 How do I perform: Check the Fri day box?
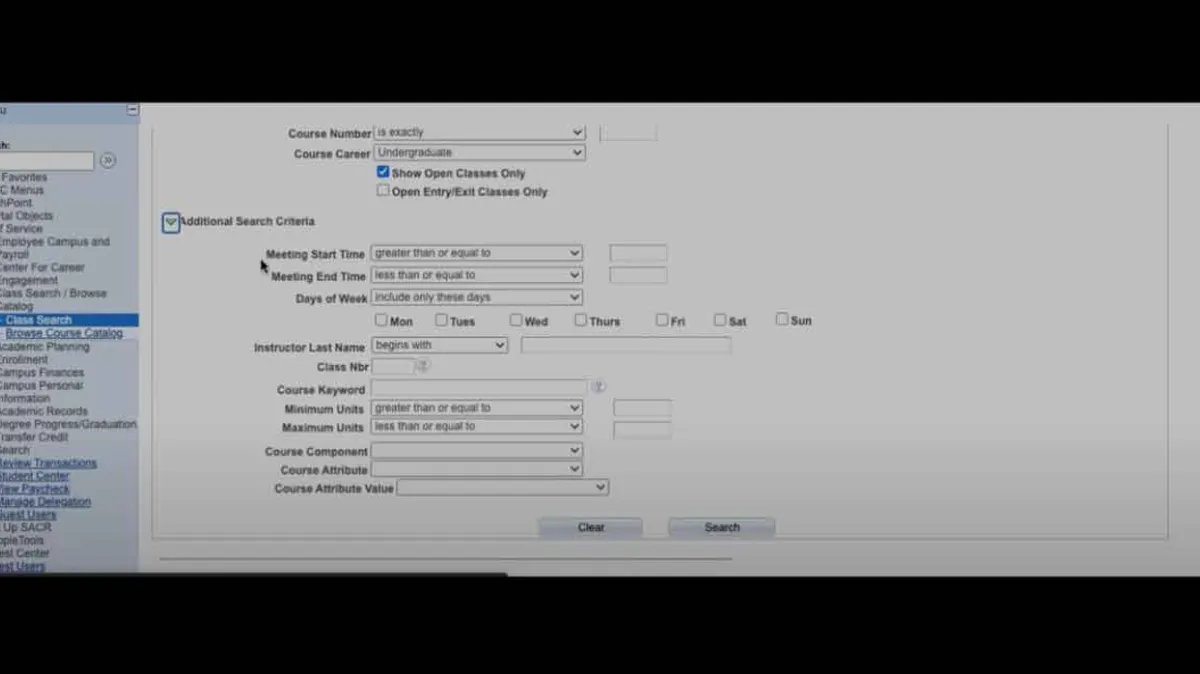tap(662, 320)
